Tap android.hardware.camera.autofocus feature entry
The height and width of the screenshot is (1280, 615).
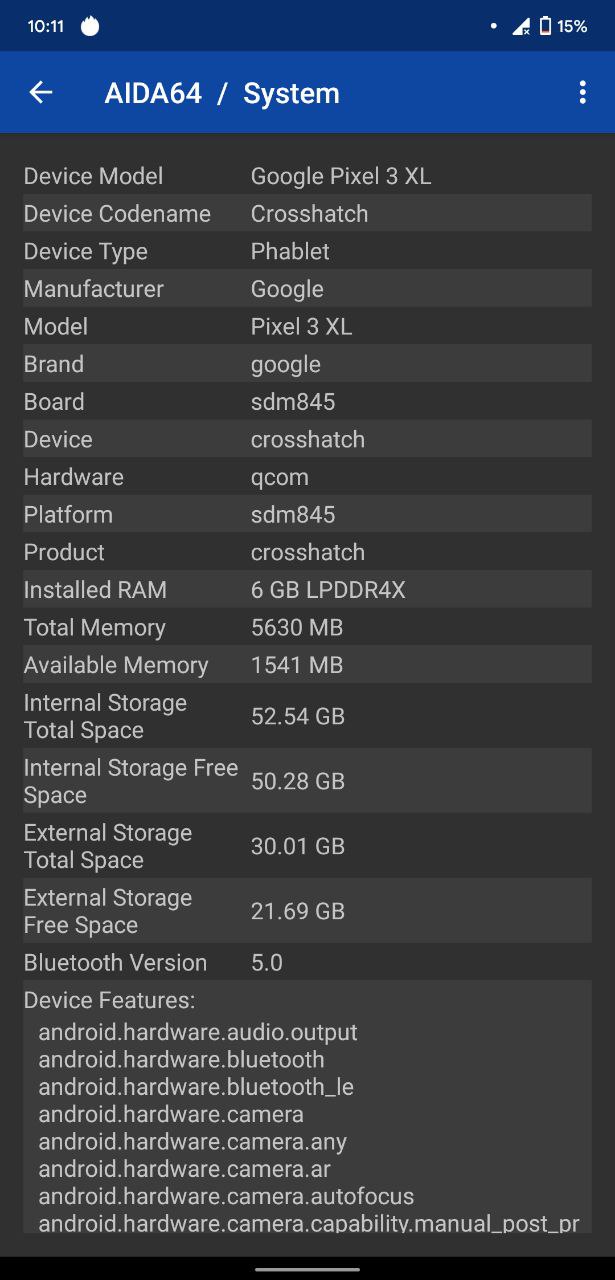coord(226,1196)
